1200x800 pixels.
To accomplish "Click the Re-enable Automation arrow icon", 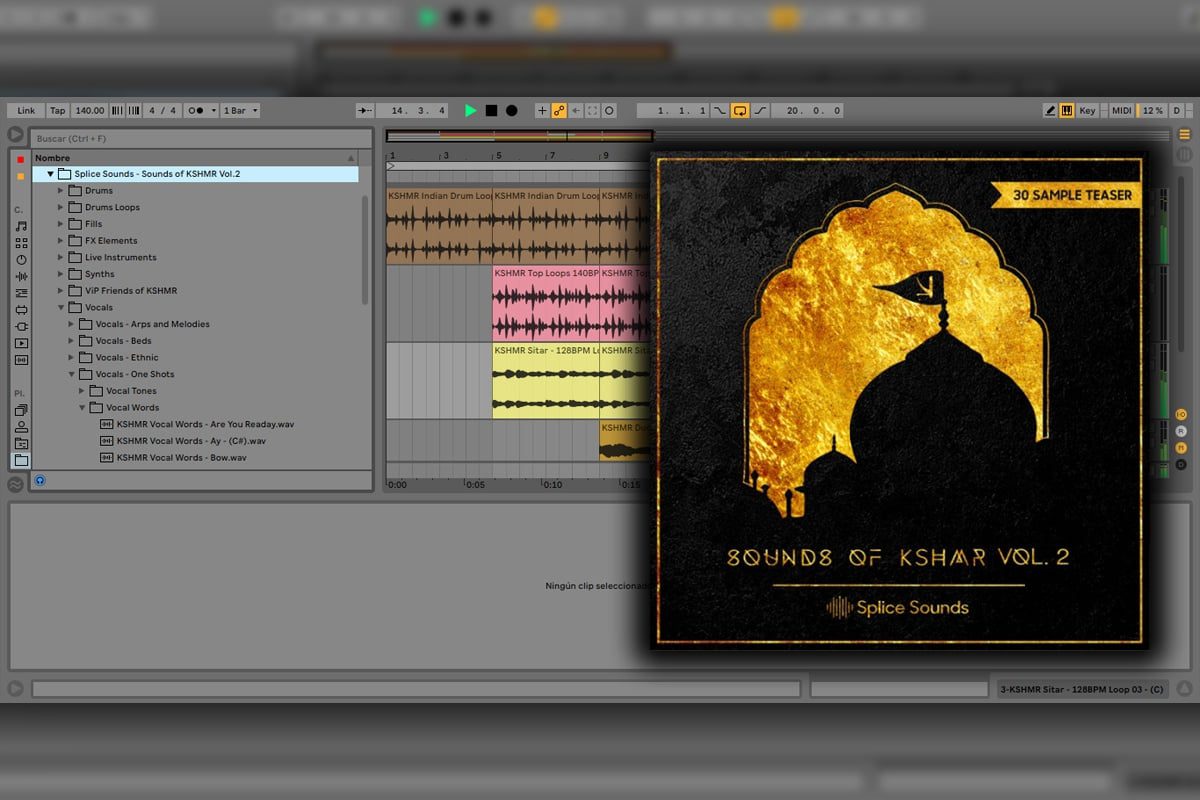I will pos(576,111).
